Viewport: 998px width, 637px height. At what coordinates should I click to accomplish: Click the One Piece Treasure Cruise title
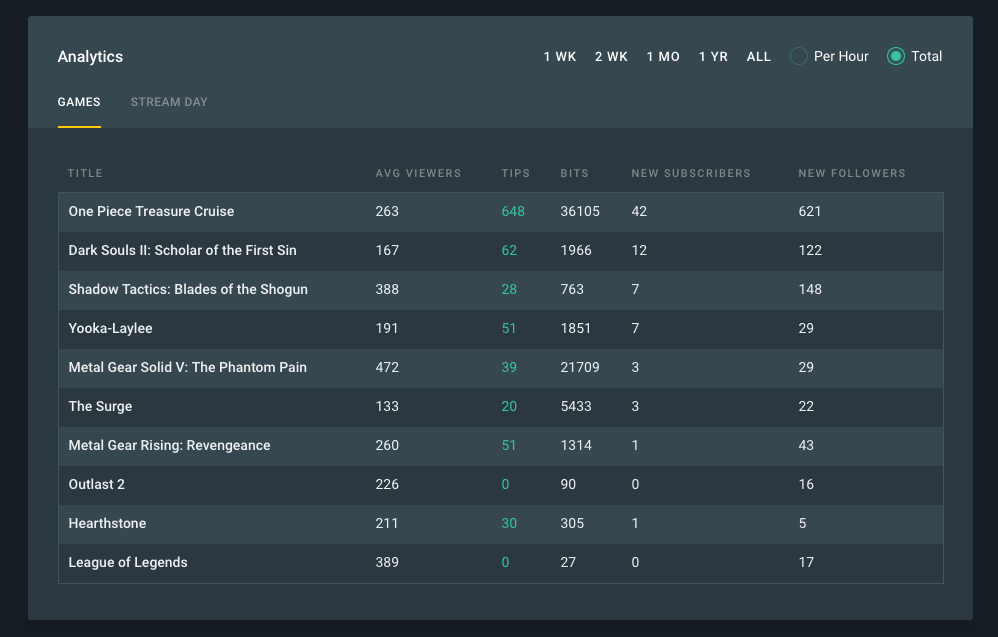151,211
